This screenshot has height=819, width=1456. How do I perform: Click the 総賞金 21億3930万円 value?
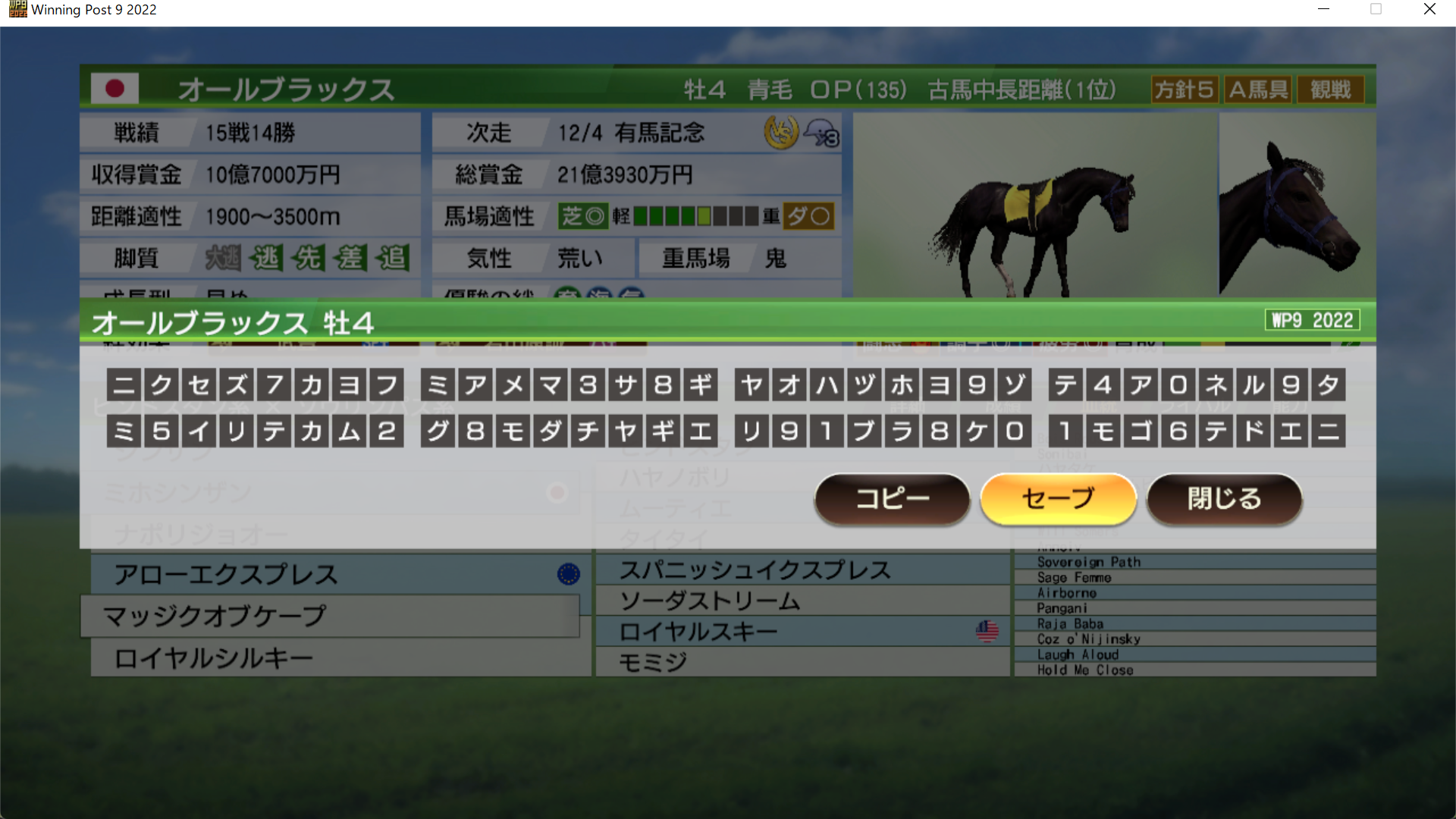coord(625,174)
